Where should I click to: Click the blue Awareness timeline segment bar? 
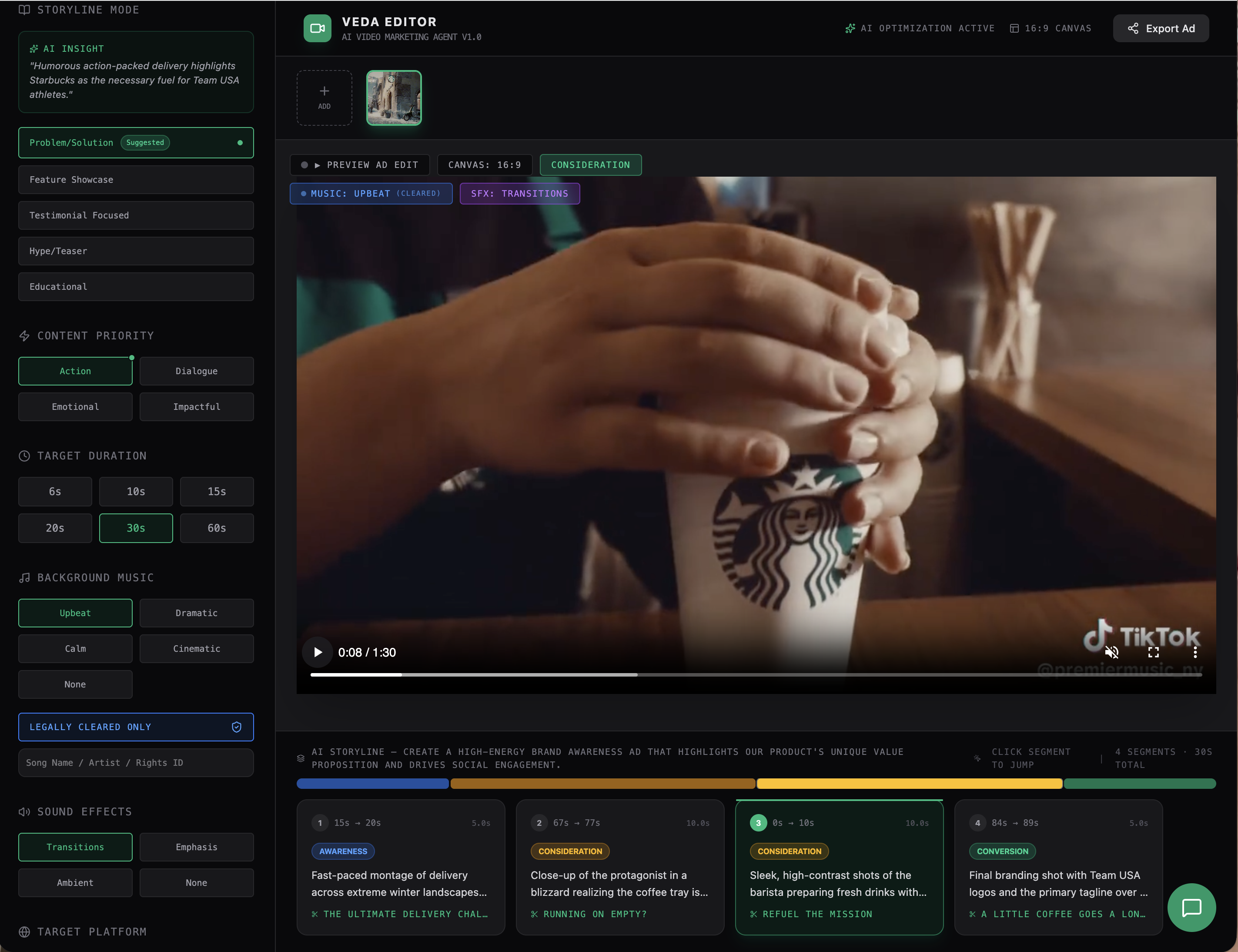point(373,784)
